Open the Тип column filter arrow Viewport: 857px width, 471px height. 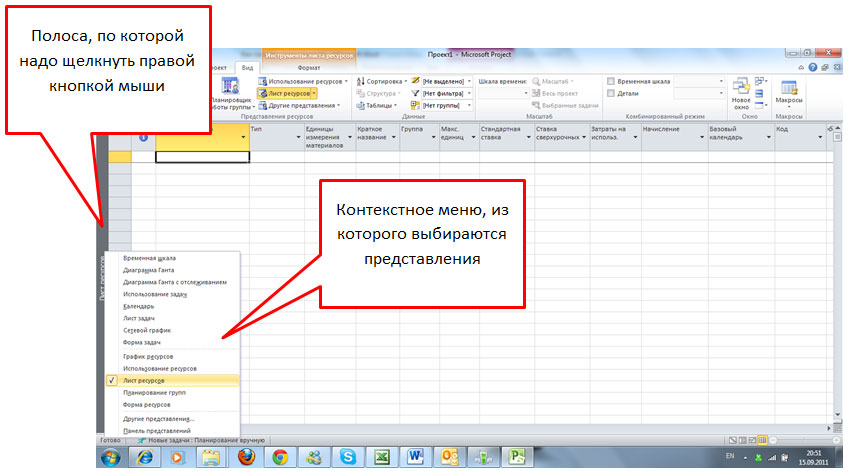(x=298, y=137)
